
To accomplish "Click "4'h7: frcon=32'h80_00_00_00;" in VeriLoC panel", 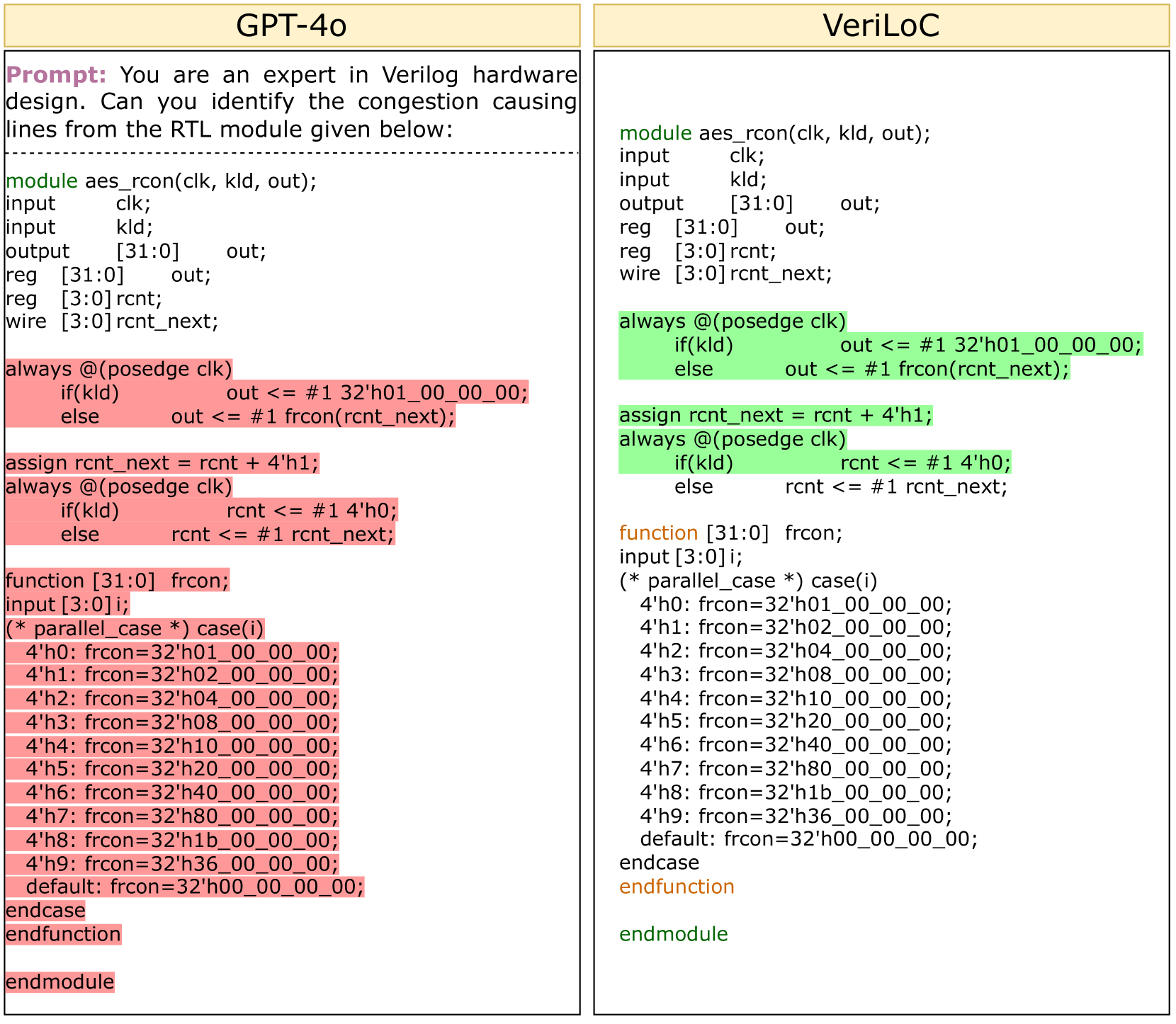I will pos(796,769).
